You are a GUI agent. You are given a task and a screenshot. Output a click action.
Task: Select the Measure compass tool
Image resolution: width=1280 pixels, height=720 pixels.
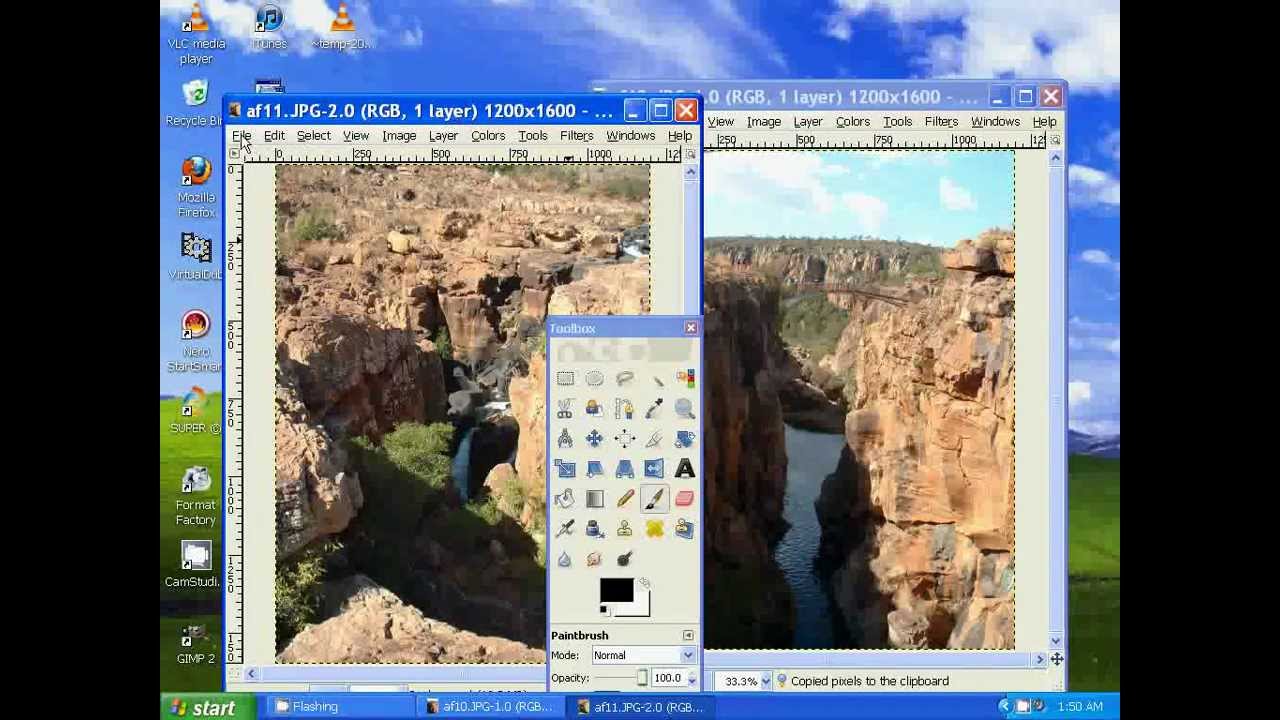(x=565, y=439)
